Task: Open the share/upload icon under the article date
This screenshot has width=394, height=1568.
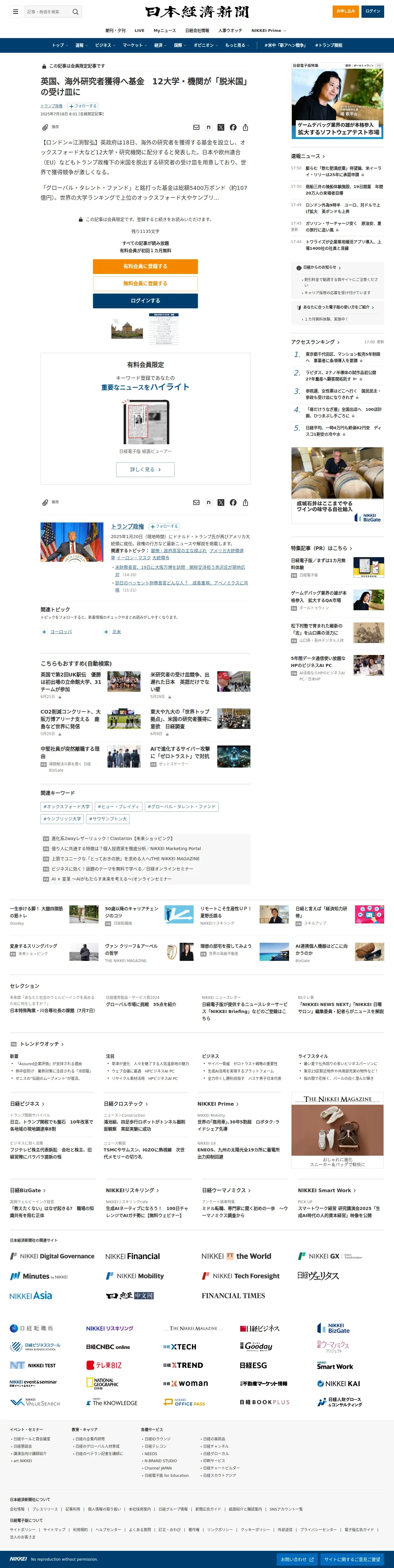Action: click(x=245, y=127)
